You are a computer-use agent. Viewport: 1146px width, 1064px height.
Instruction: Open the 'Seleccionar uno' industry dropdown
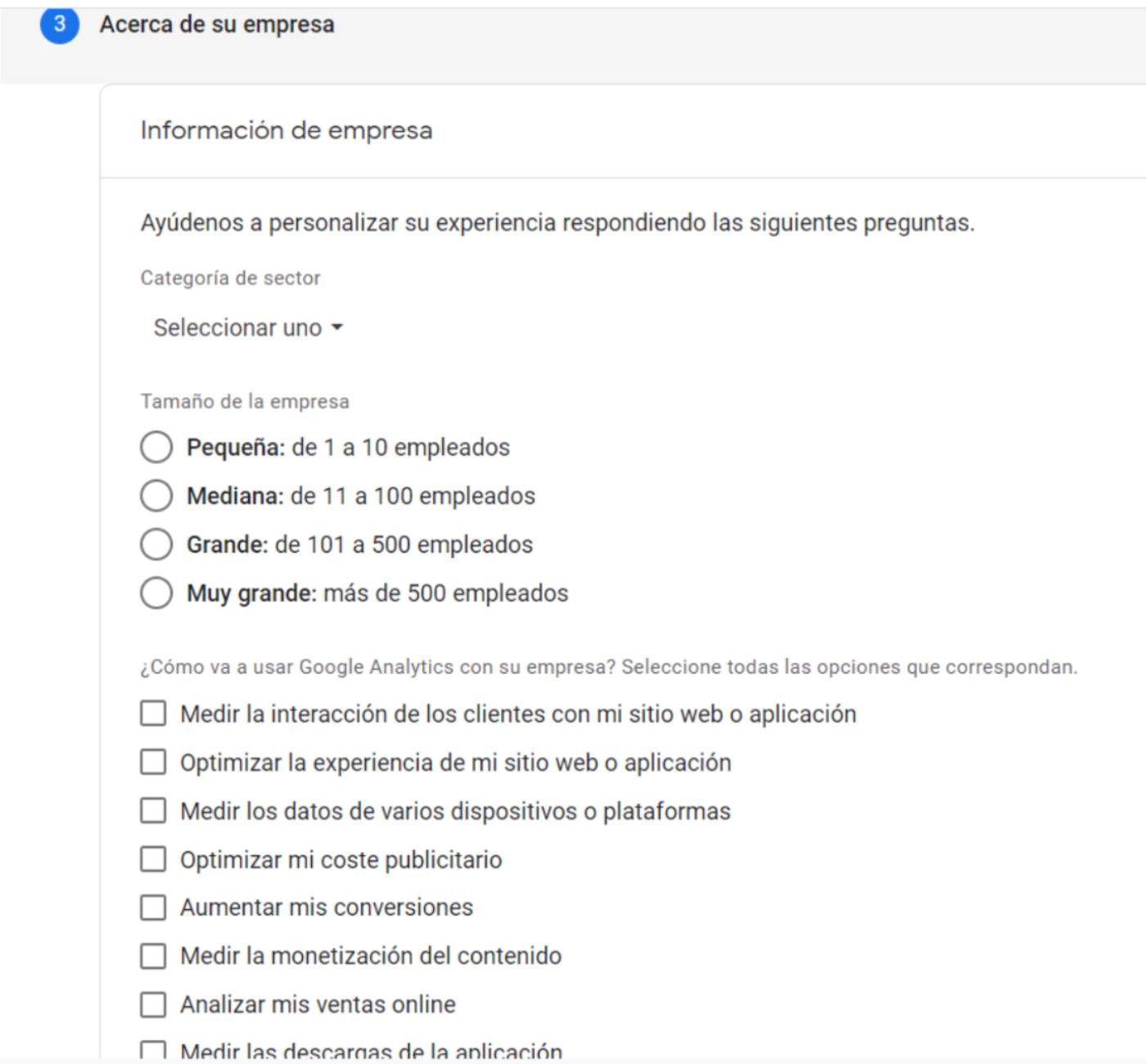tap(237, 327)
